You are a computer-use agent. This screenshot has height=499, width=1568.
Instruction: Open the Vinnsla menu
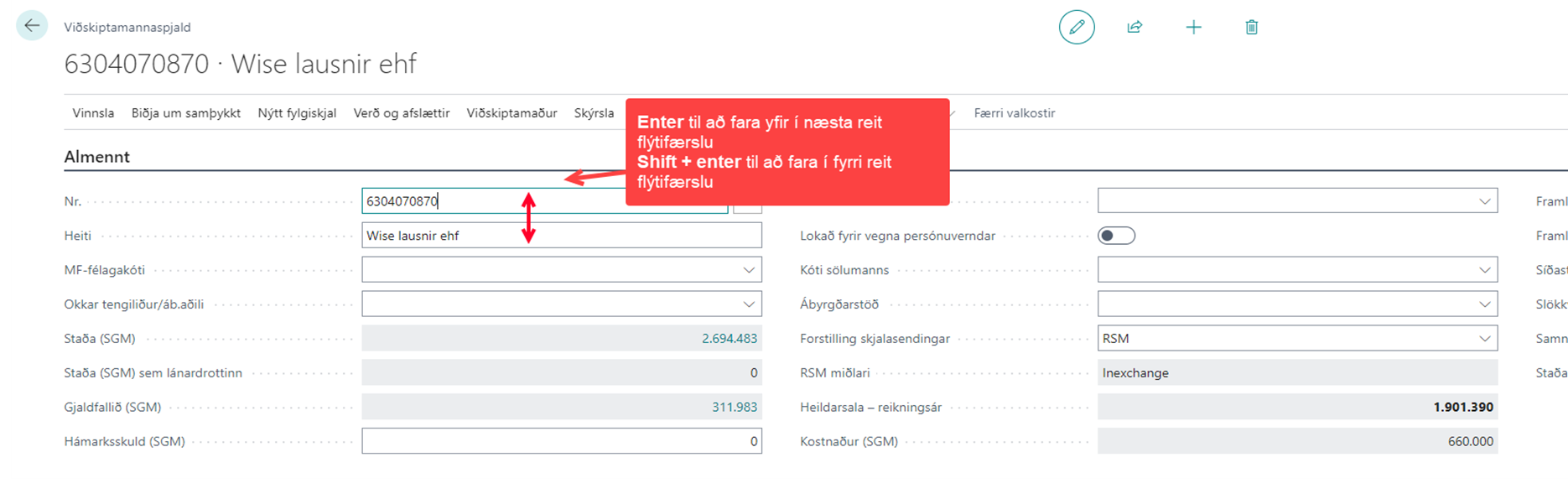[93, 113]
